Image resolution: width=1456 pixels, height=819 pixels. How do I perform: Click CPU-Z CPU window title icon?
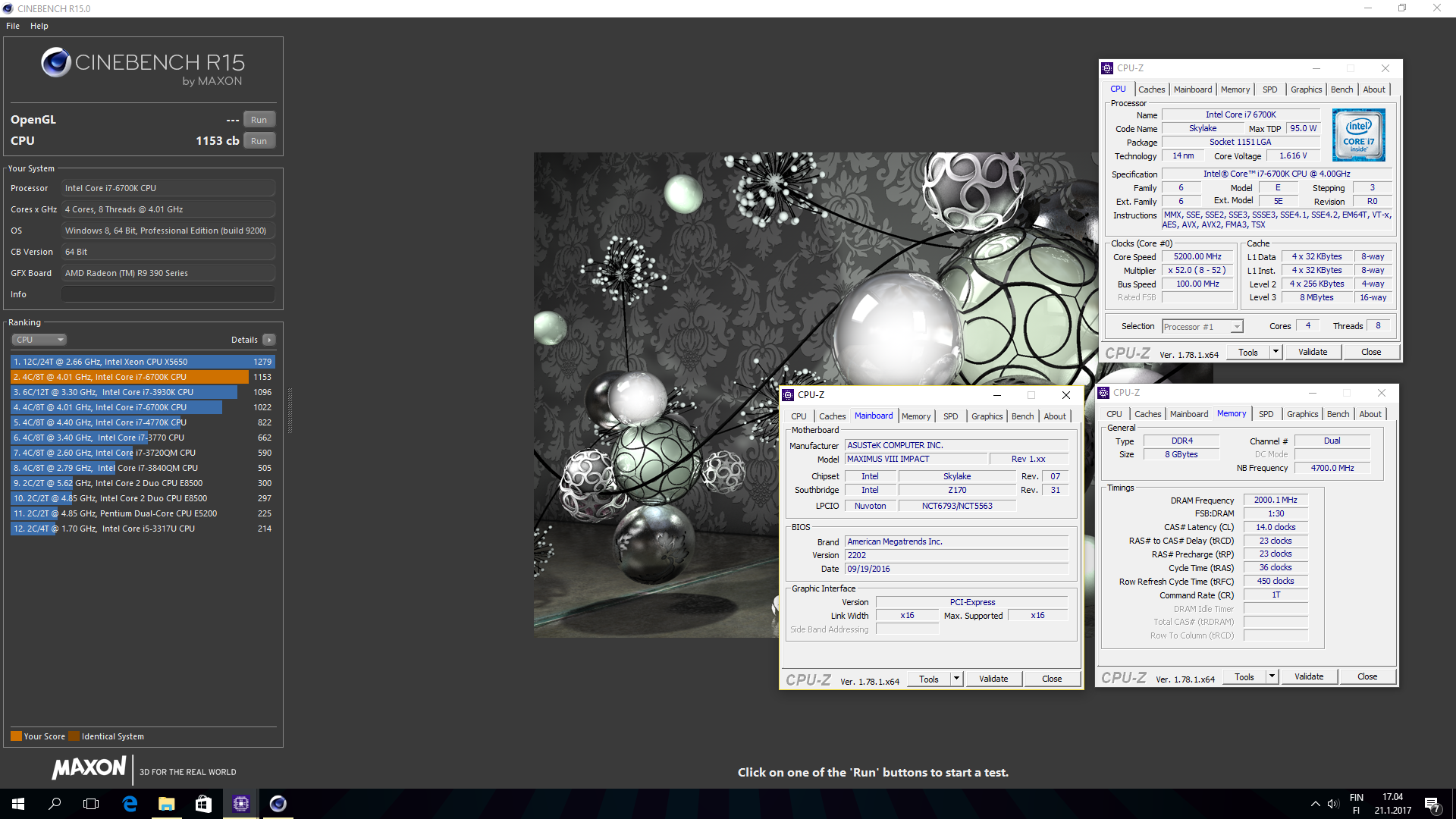pyautogui.click(x=1107, y=68)
